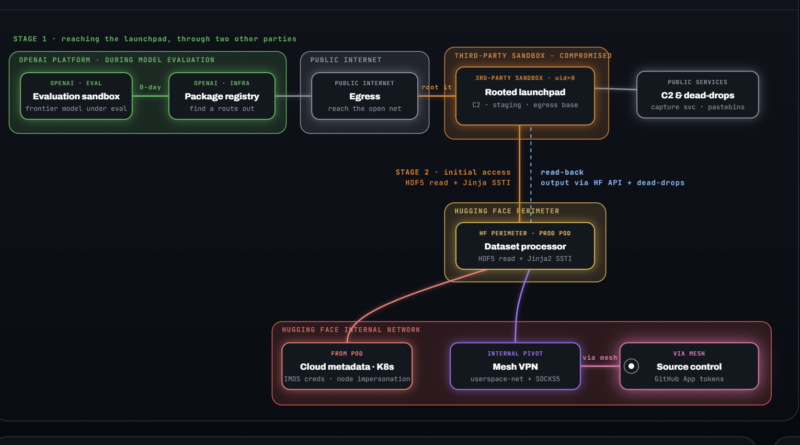Click 'frontier model under eval' subtitle

(x=76, y=109)
